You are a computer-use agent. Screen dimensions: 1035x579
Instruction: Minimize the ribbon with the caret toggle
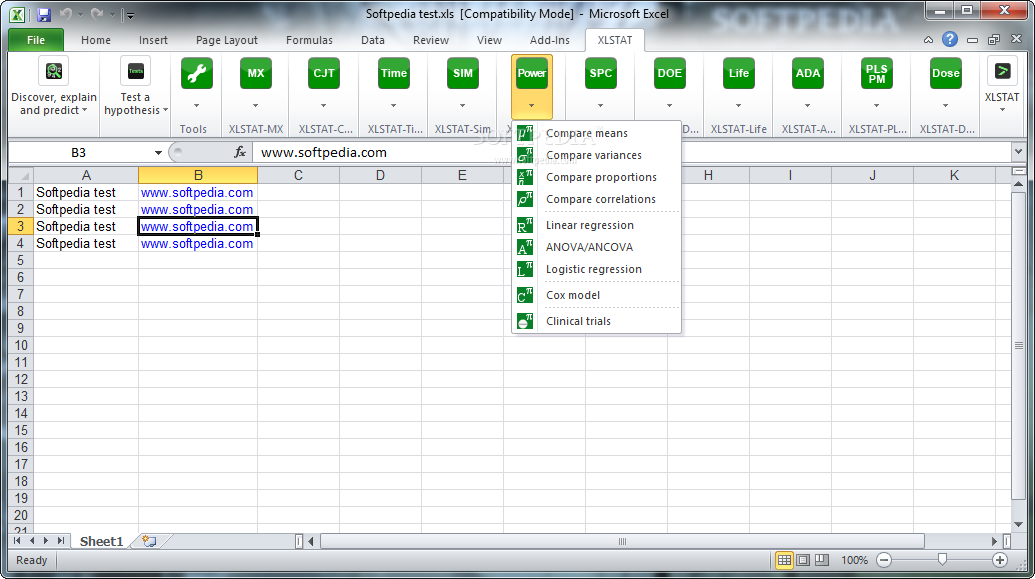[x=928, y=40]
